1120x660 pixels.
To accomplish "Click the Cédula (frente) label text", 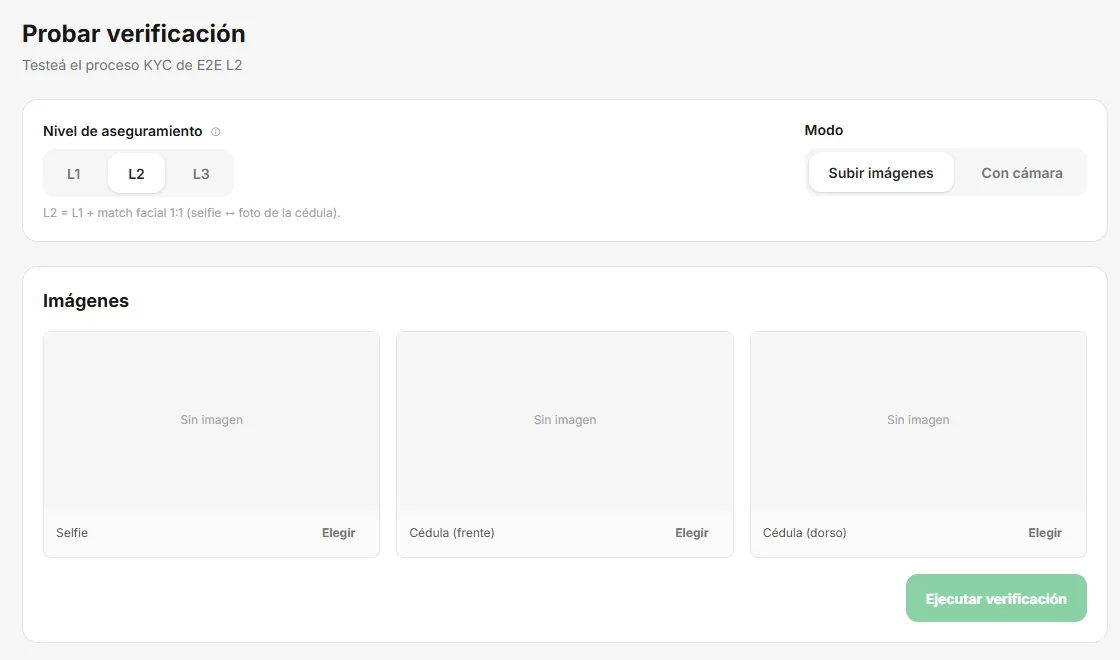I will [x=452, y=533].
